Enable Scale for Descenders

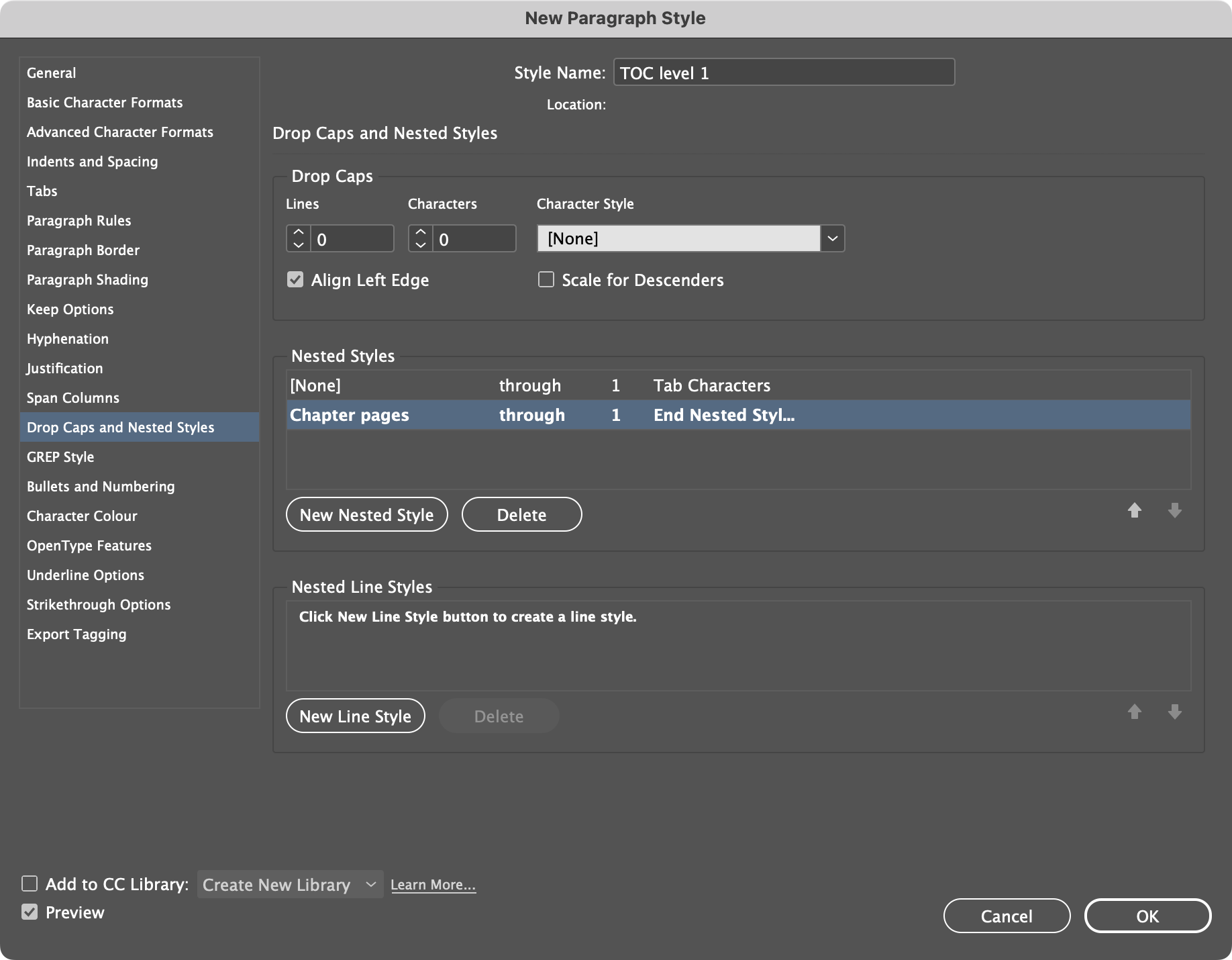click(x=545, y=280)
